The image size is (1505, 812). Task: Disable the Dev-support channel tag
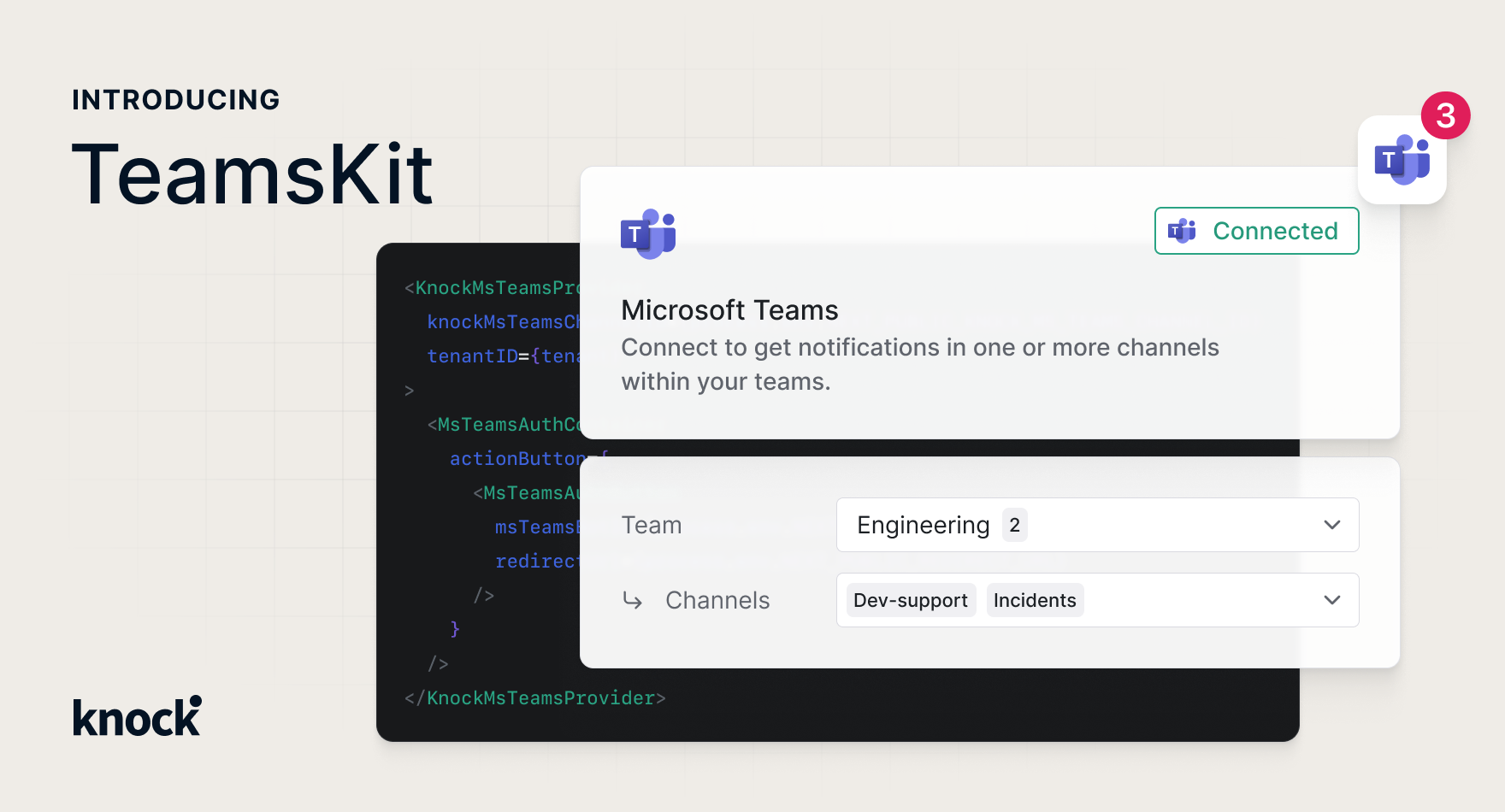coord(910,600)
